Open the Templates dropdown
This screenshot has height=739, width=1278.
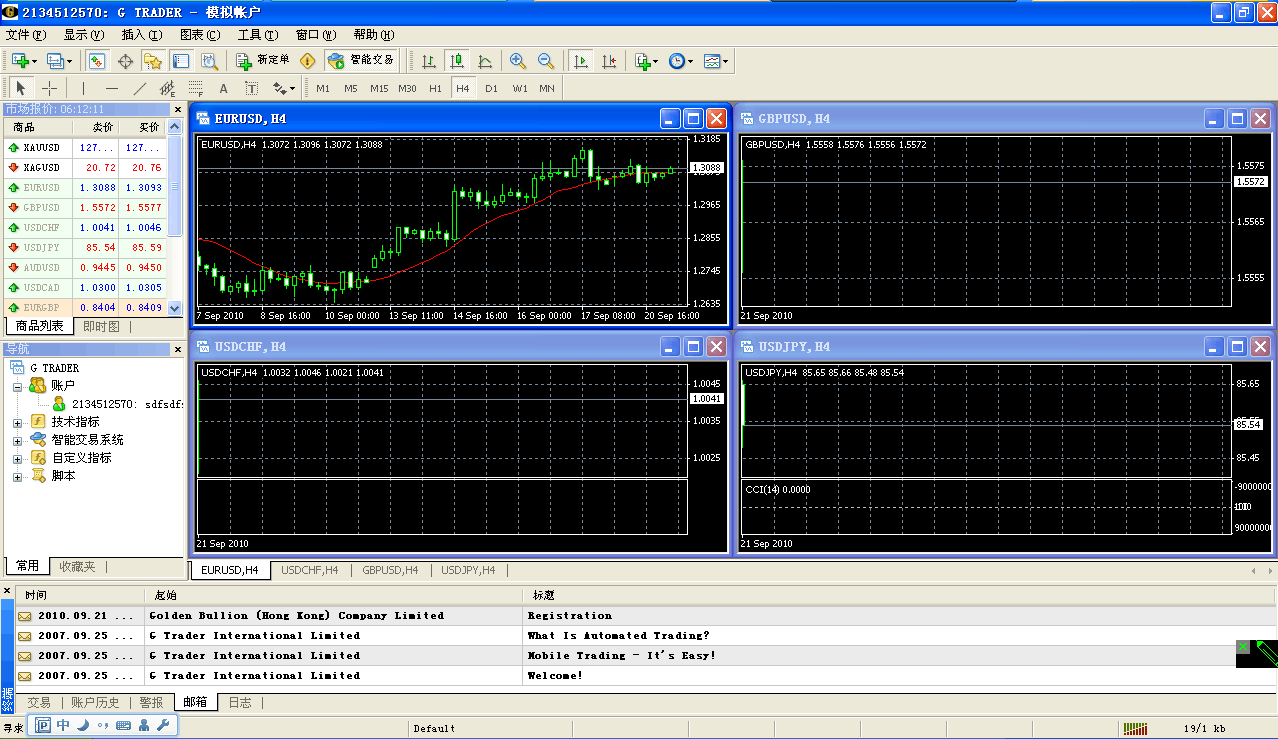[716, 61]
